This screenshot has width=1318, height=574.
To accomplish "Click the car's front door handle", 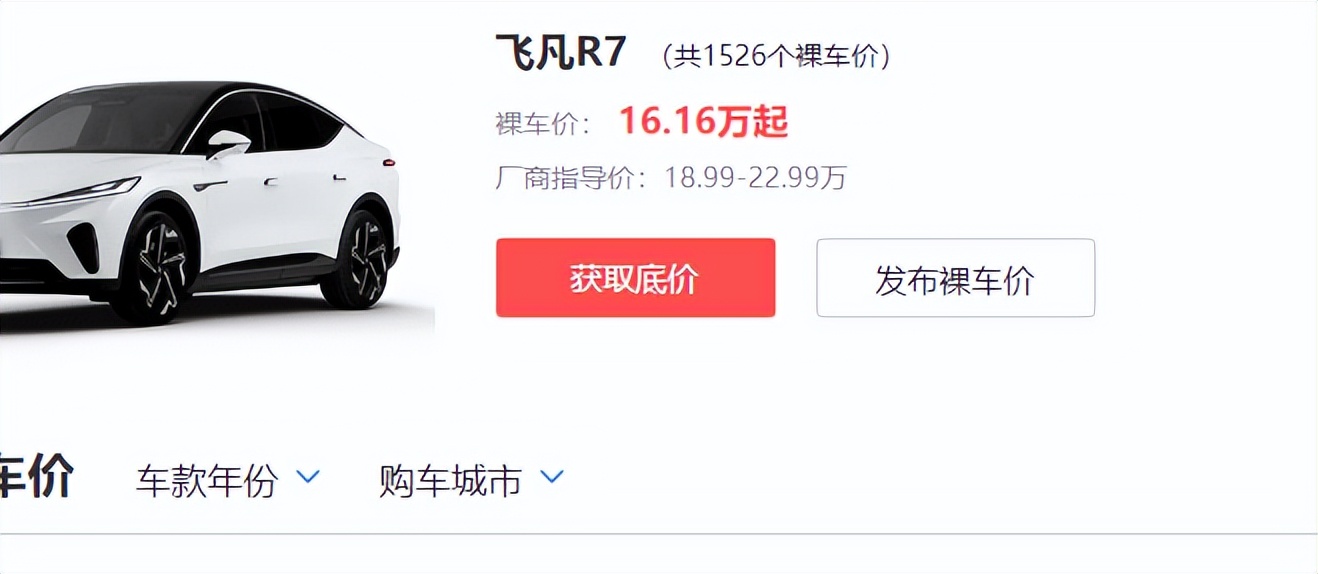I will pos(271,182).
